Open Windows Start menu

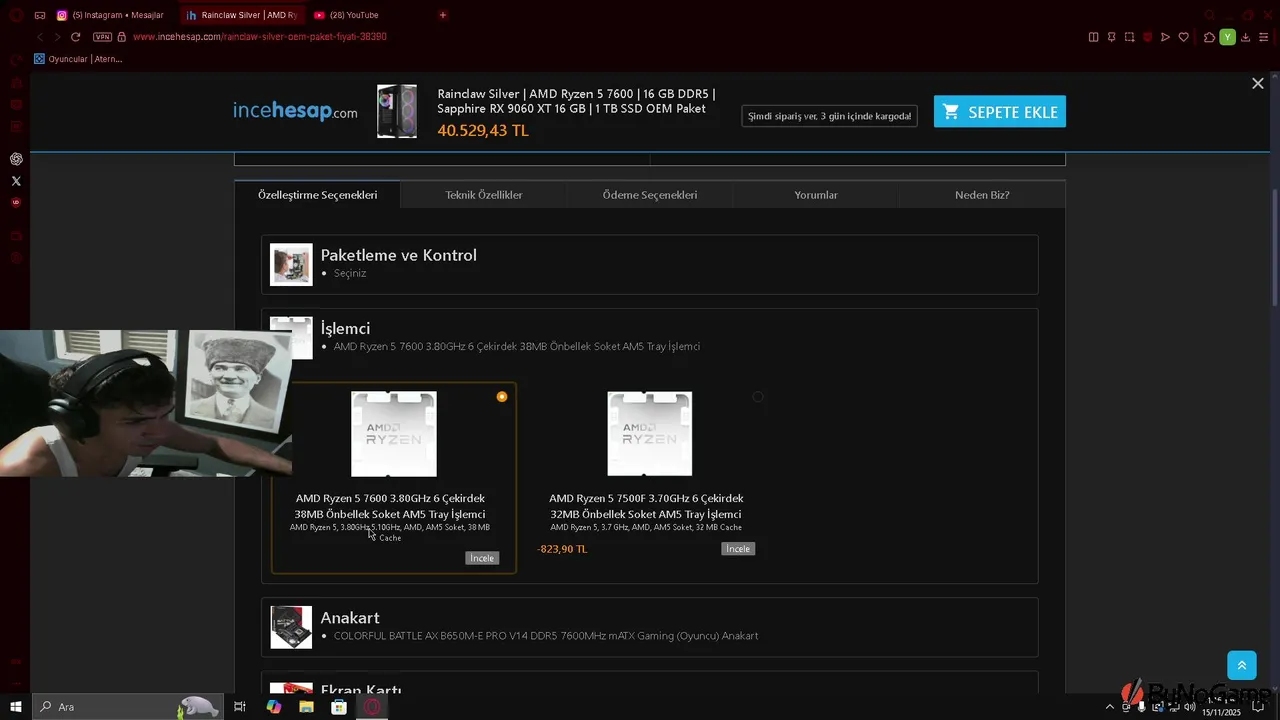[x=16, y=707]
